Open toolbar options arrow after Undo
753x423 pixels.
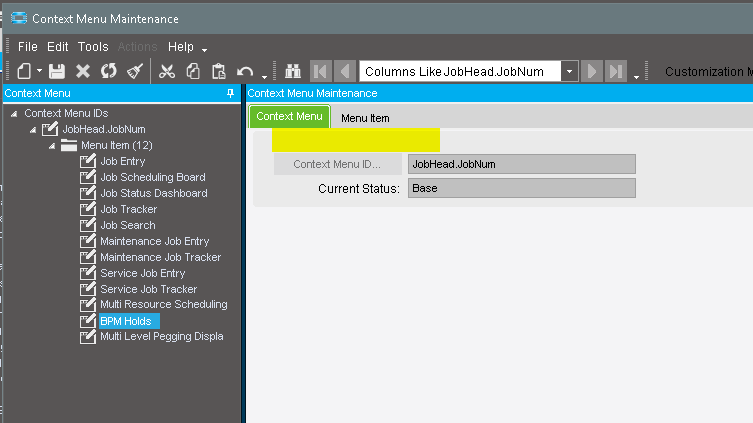265,77
